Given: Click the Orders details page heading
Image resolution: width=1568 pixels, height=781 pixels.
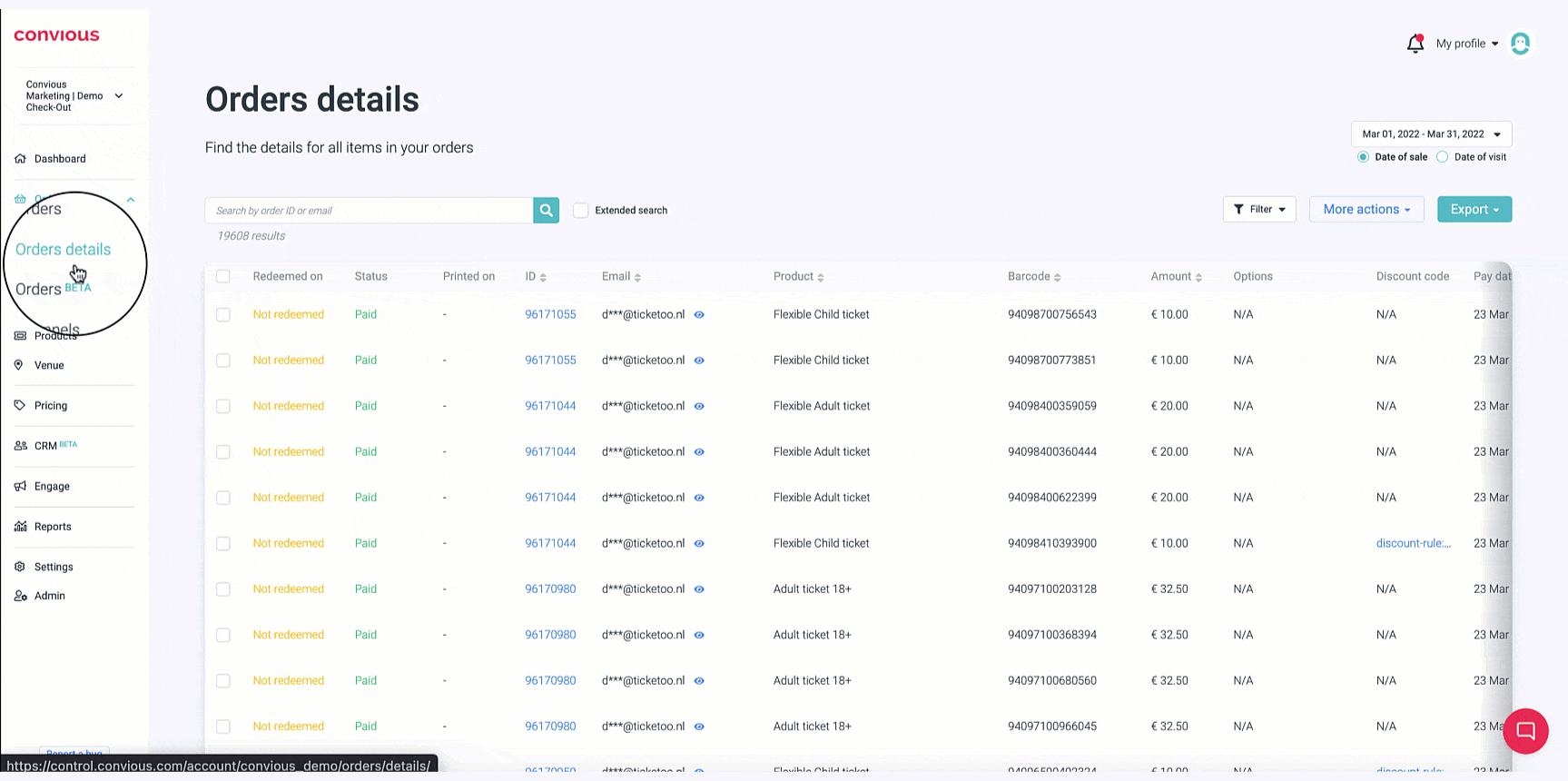Looking at the screenshot, I should pos(312,100).
